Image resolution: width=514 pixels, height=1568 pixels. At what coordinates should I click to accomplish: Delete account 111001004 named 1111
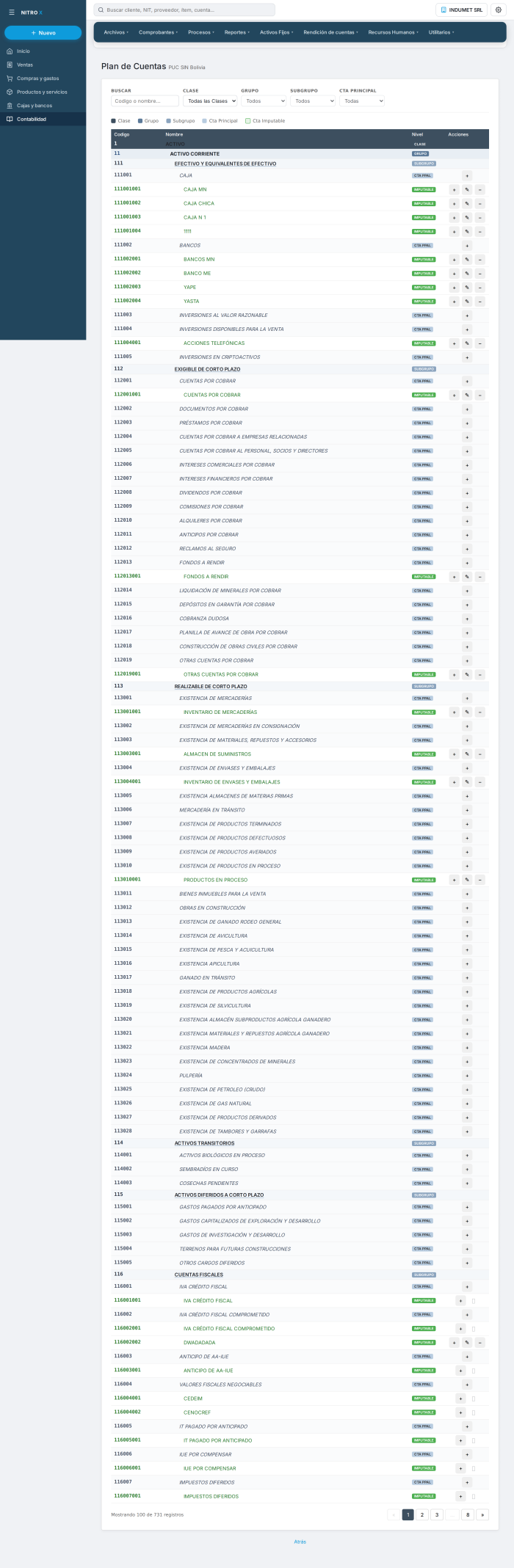pyautogui.click(x=479, y=231)
